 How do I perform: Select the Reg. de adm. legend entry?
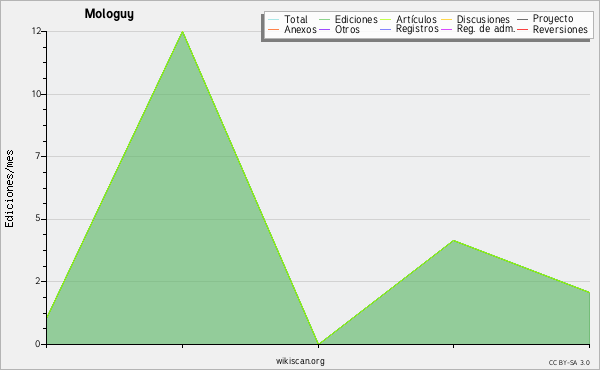[x=486, y=29]
